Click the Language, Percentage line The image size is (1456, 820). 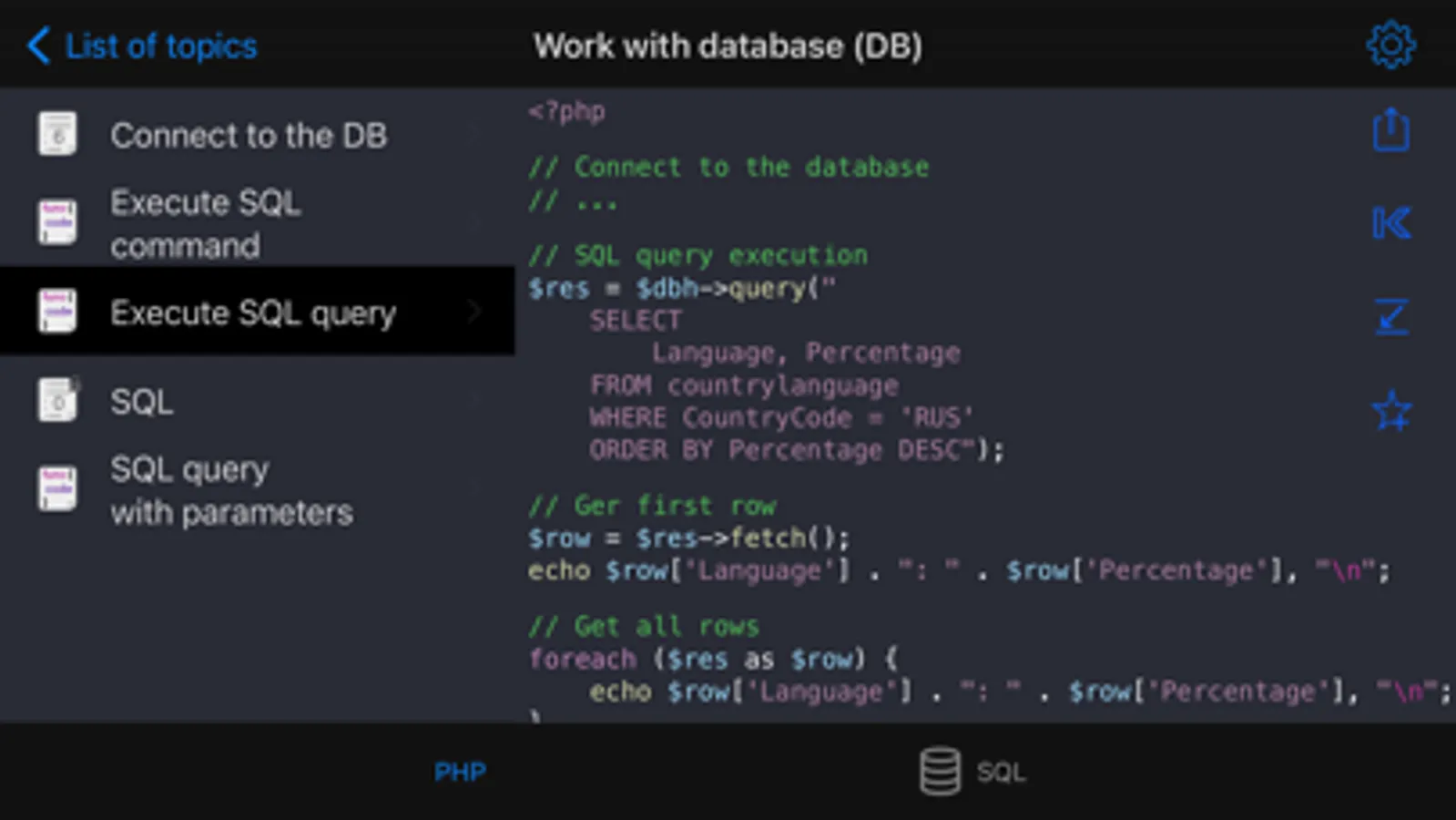click(x=806, y=354)
